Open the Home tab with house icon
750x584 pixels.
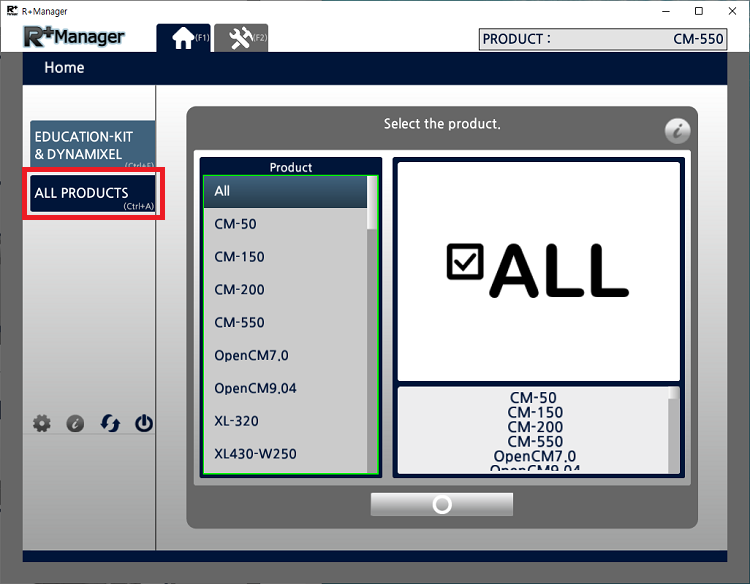183,38
